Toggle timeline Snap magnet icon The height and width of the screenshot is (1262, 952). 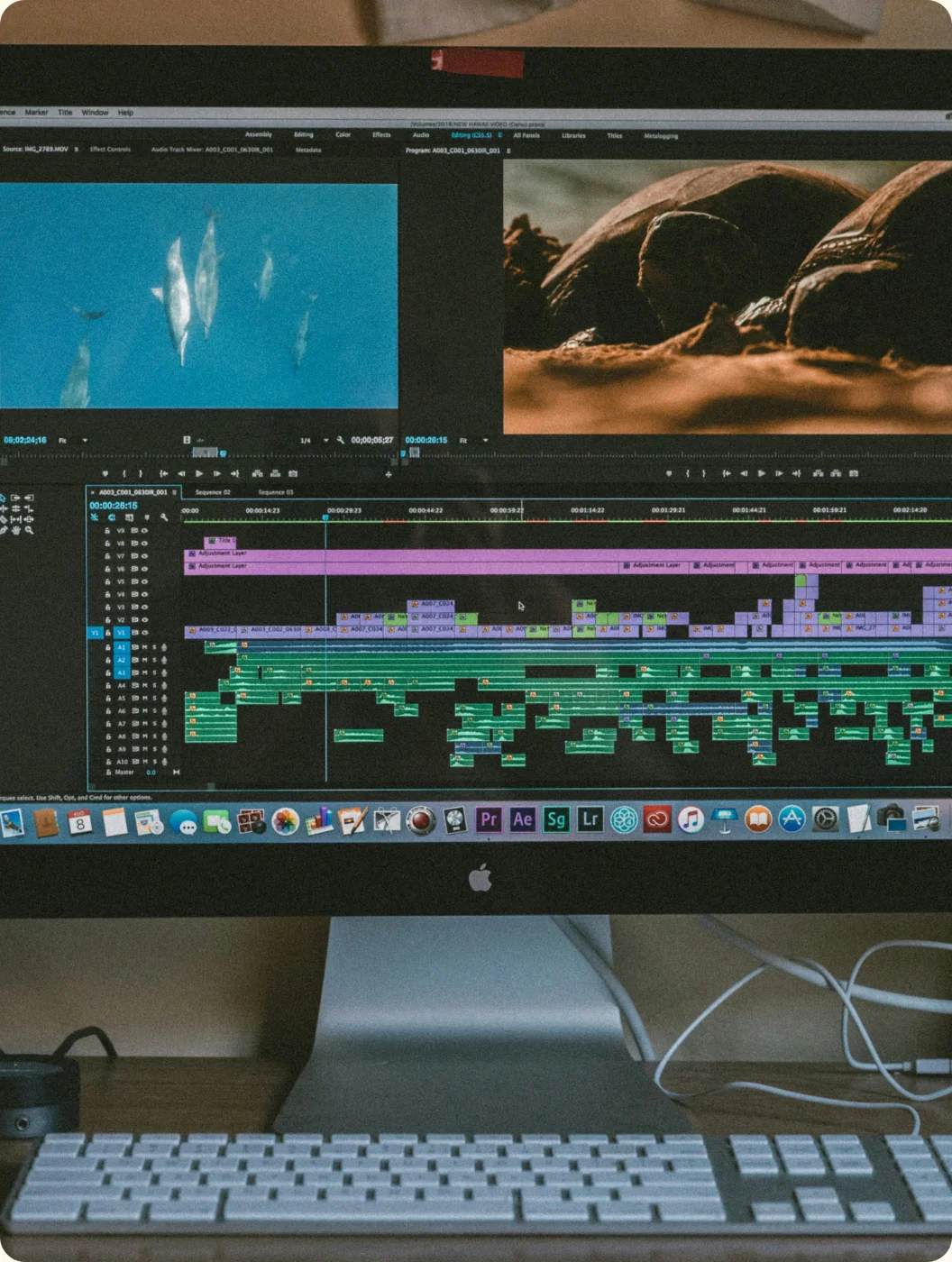(112, 517)
